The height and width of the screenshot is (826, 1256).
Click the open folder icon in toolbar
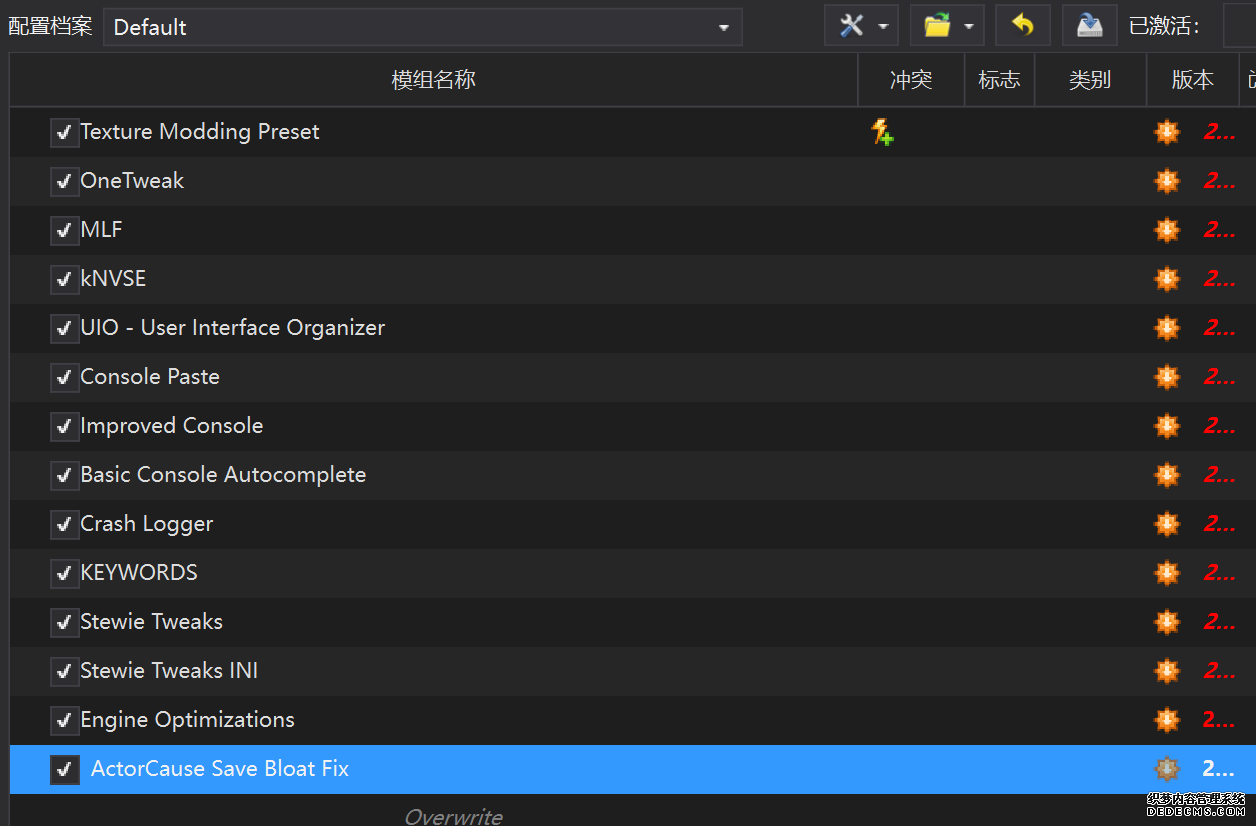(937, 26)
